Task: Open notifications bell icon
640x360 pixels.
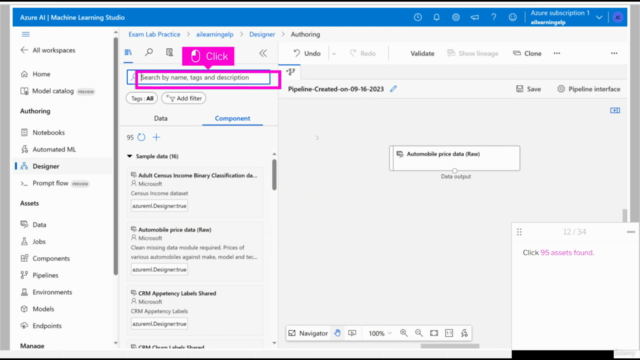Action: click(436, 18)
